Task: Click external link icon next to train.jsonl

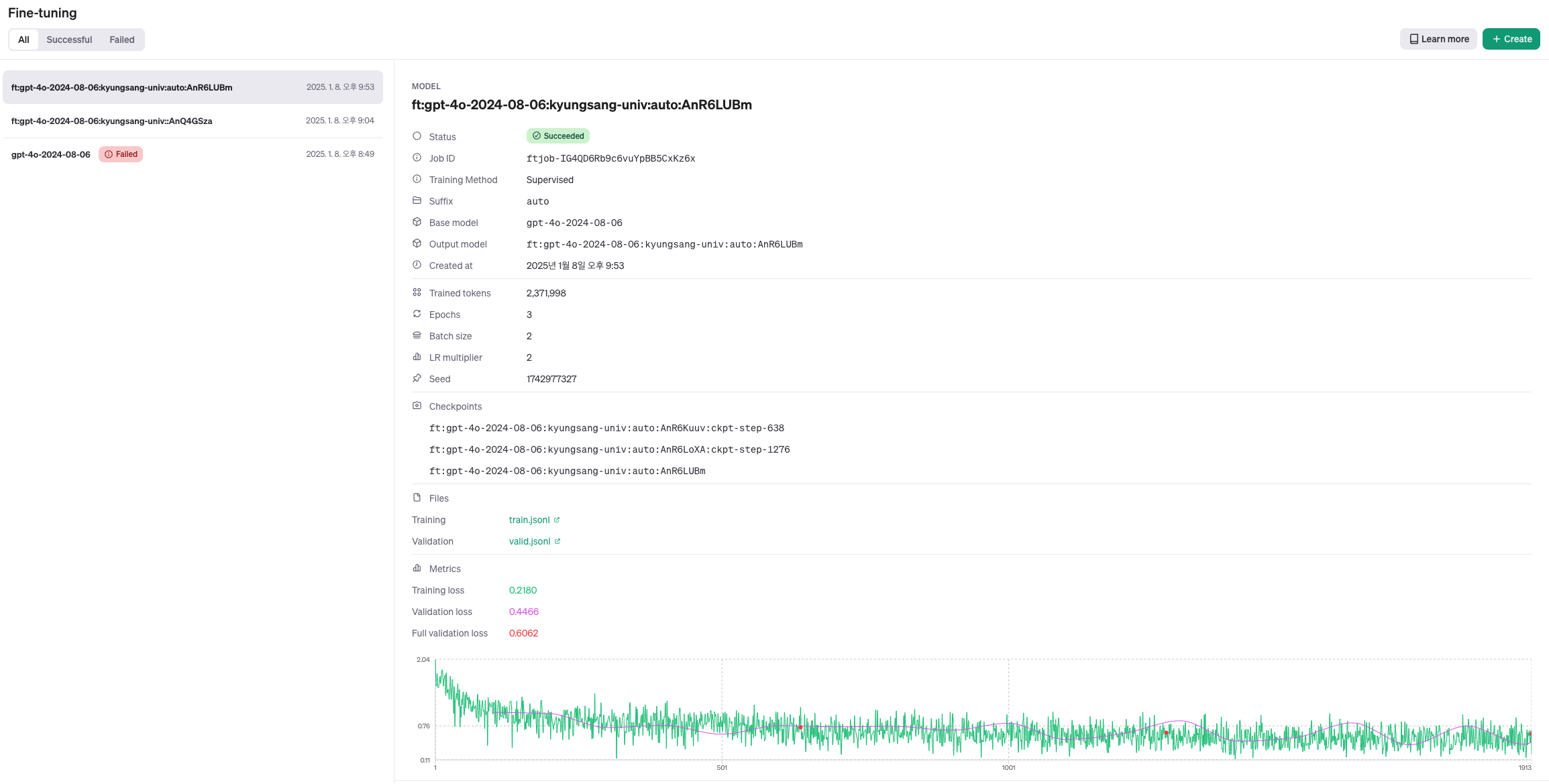Action: [x=557, y=520]
